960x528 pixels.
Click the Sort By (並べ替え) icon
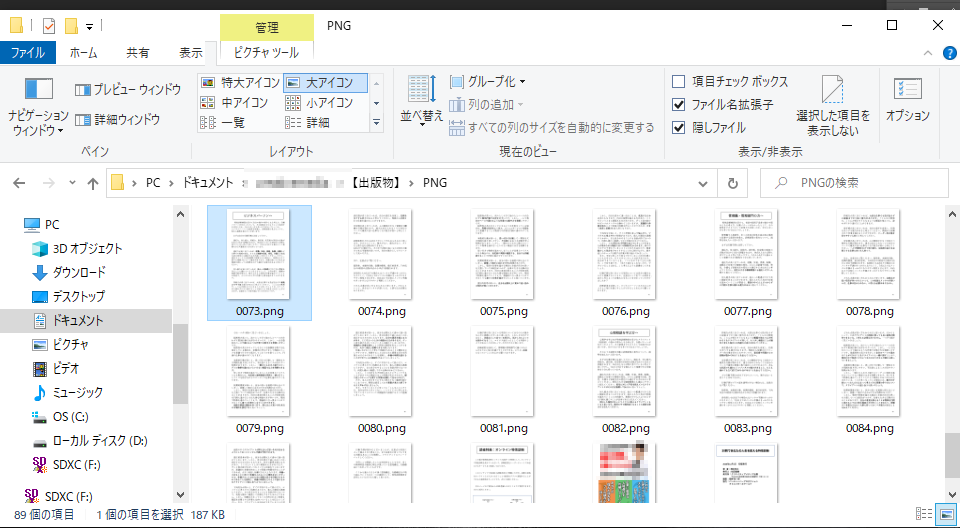tap(421, 91)
